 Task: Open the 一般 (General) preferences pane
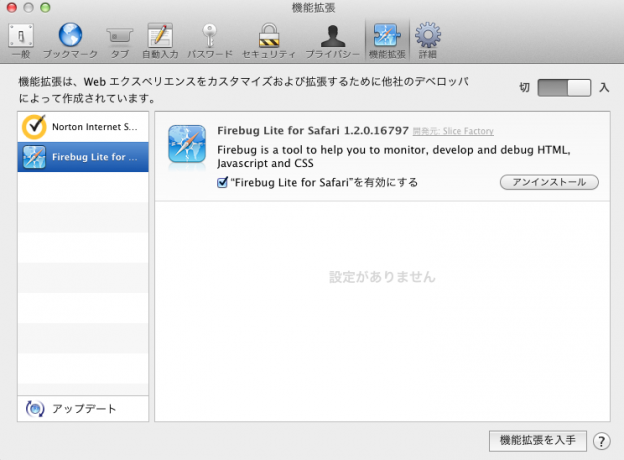pos(21,41)
